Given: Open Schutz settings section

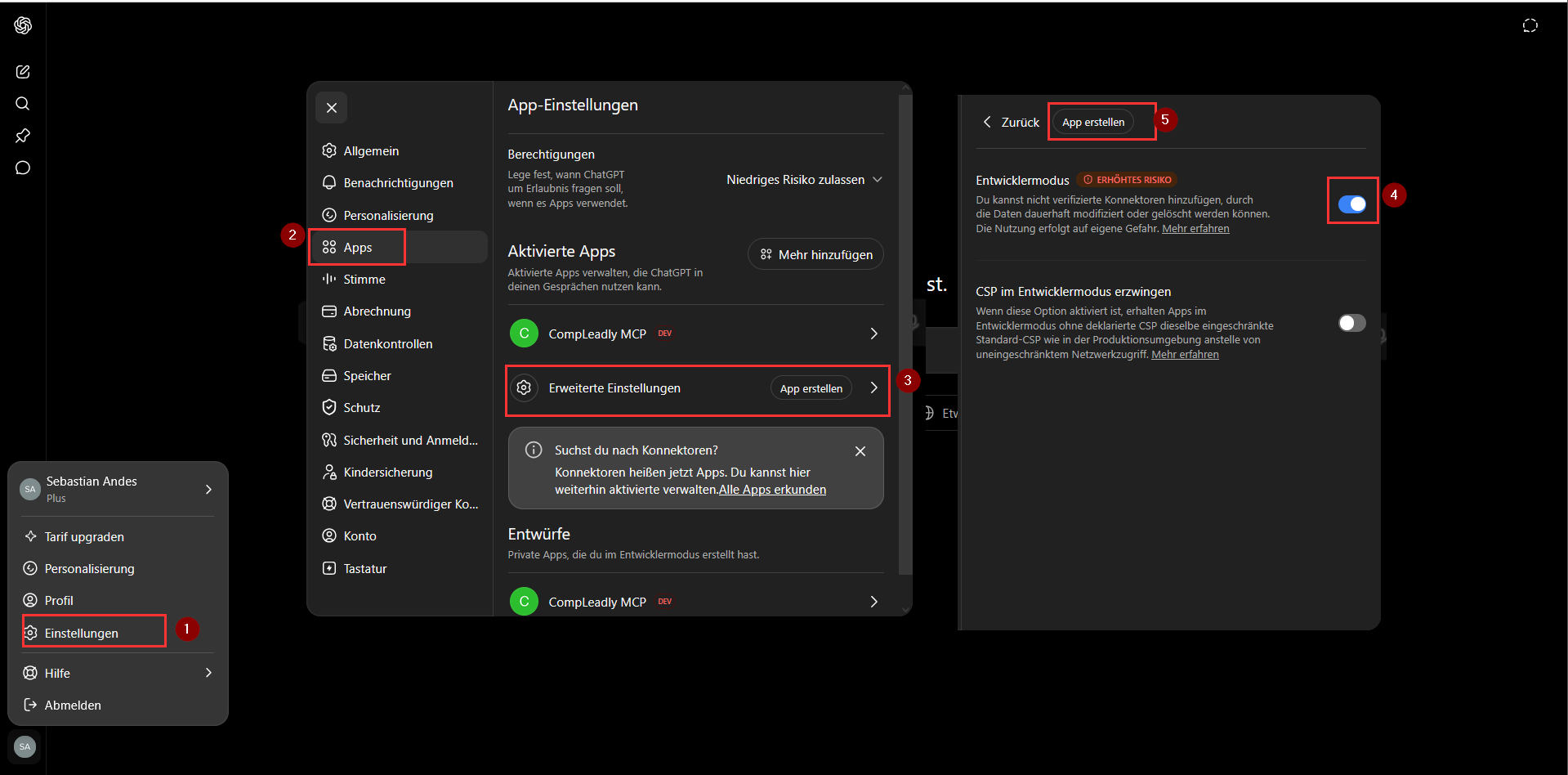Looking at the screenshot, I should 399,408.
